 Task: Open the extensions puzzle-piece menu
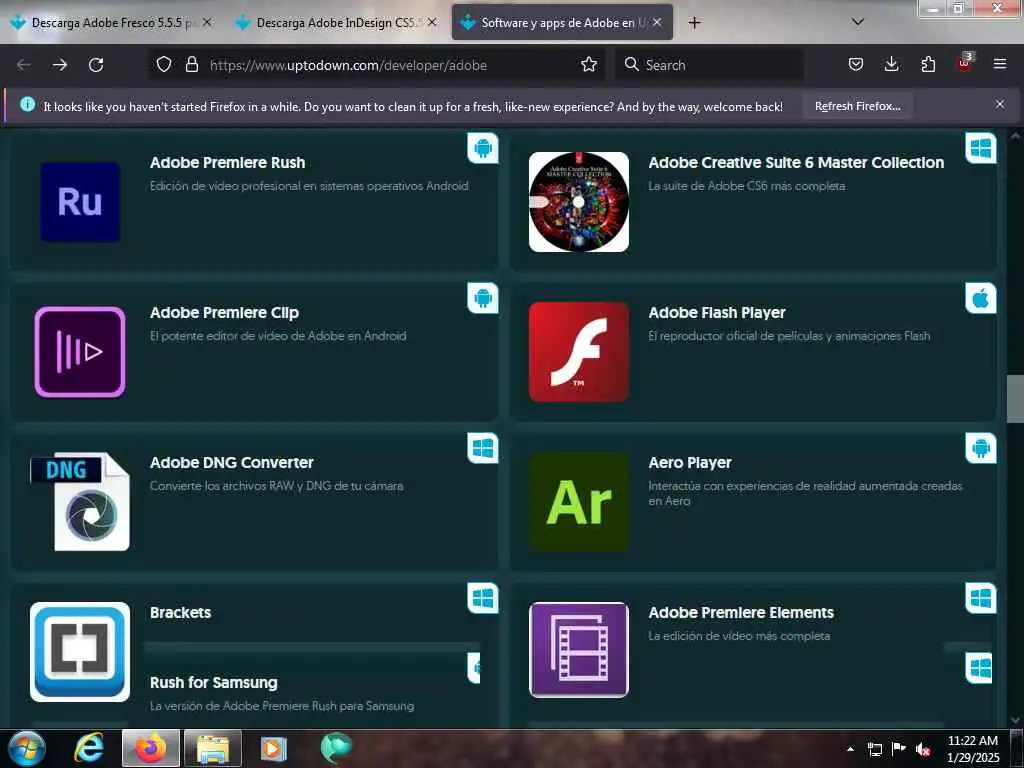click(928, 65)
